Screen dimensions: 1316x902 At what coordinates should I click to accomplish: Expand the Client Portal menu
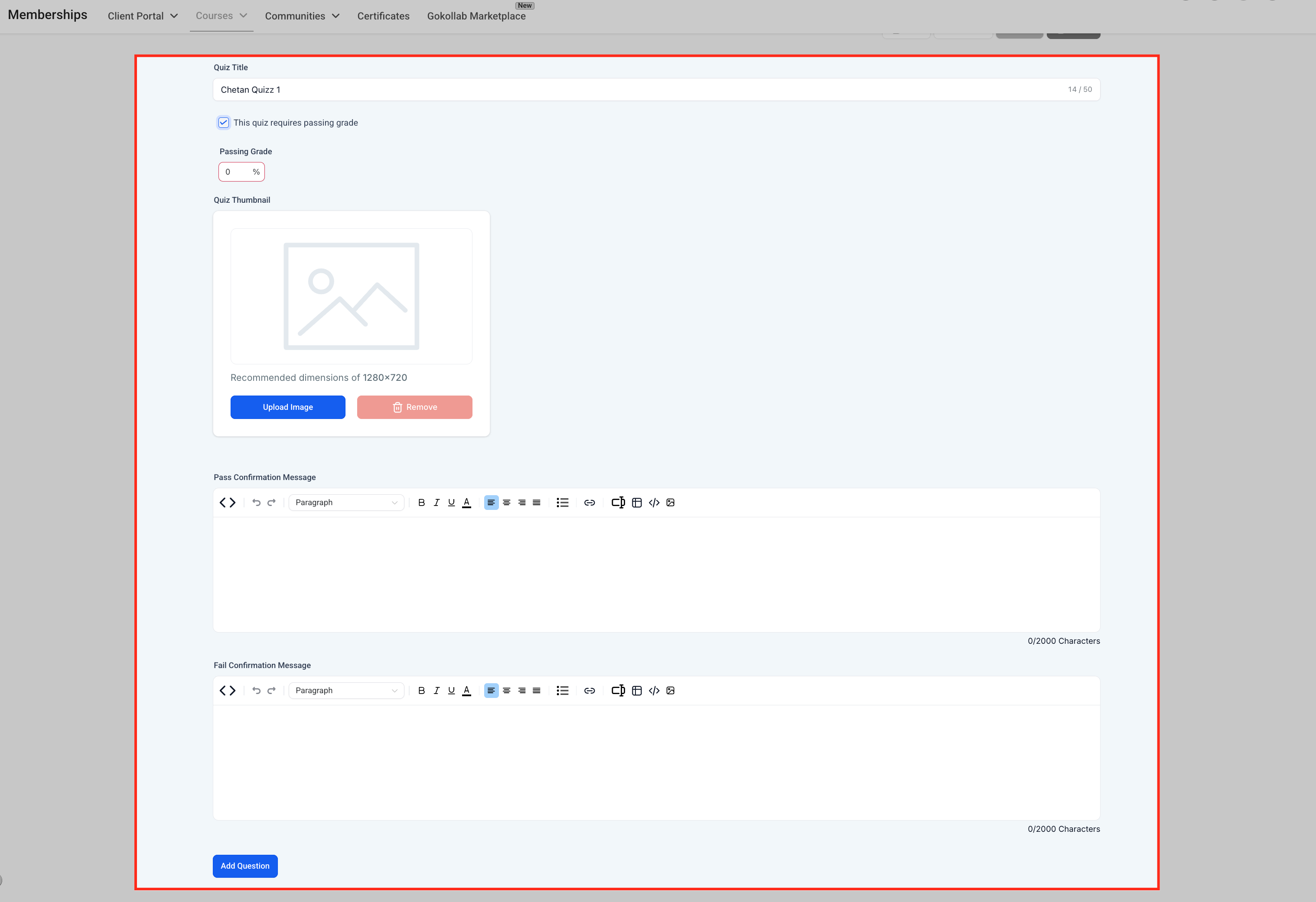[143, 16]
